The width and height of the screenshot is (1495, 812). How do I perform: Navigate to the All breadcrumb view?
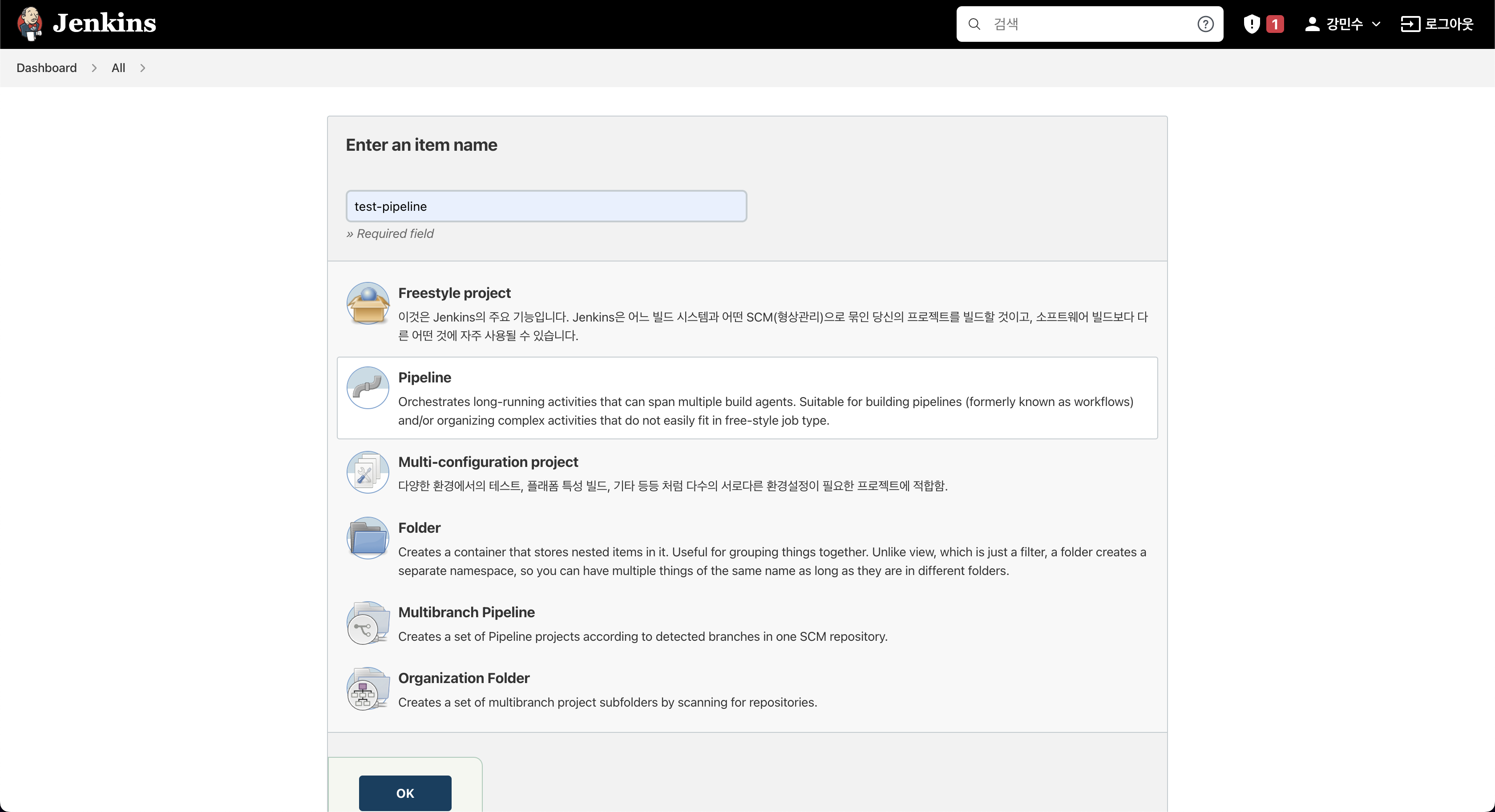click(118, 68)
